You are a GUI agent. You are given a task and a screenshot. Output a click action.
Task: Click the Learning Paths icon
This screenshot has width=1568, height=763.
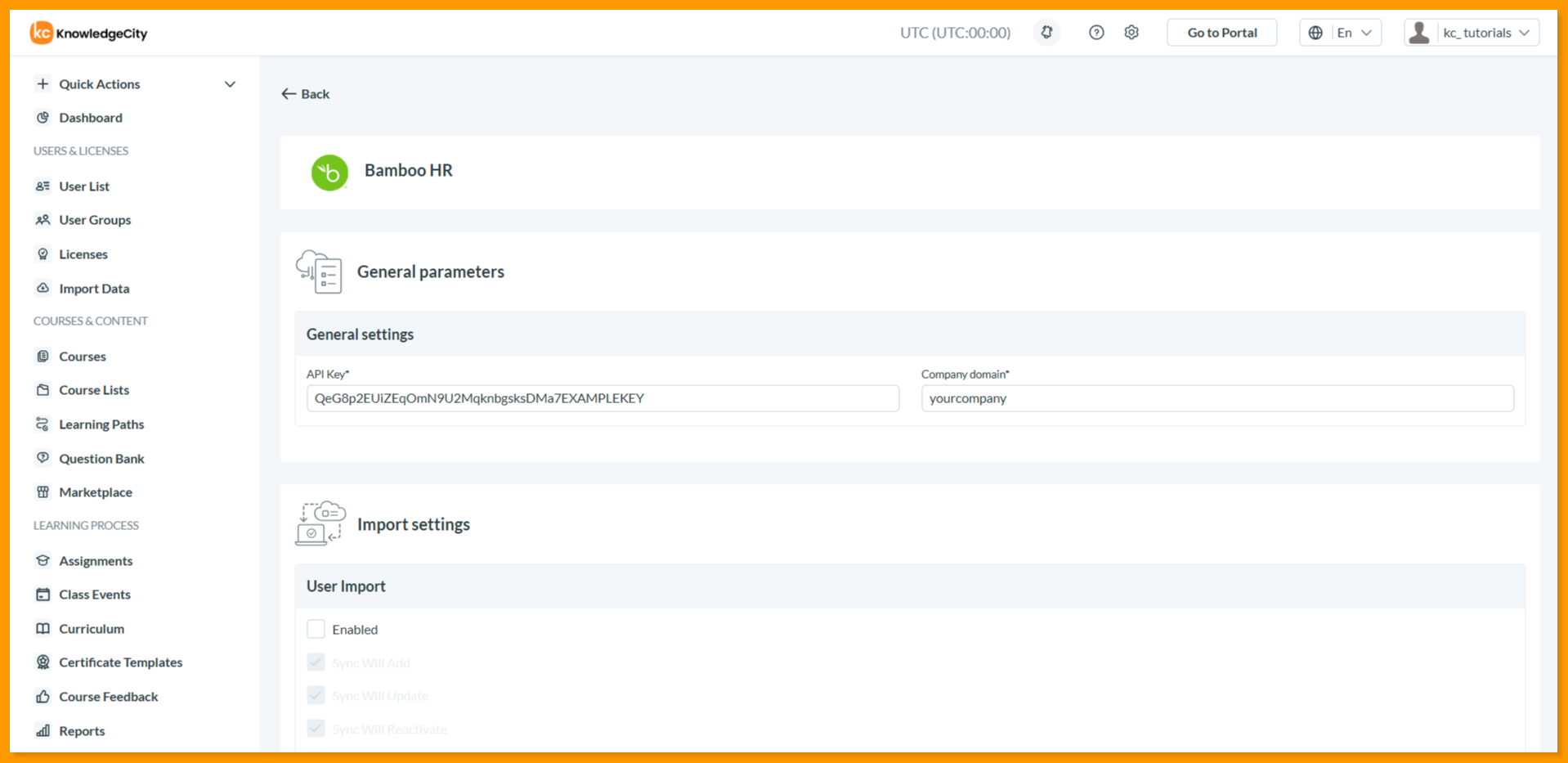43,424
